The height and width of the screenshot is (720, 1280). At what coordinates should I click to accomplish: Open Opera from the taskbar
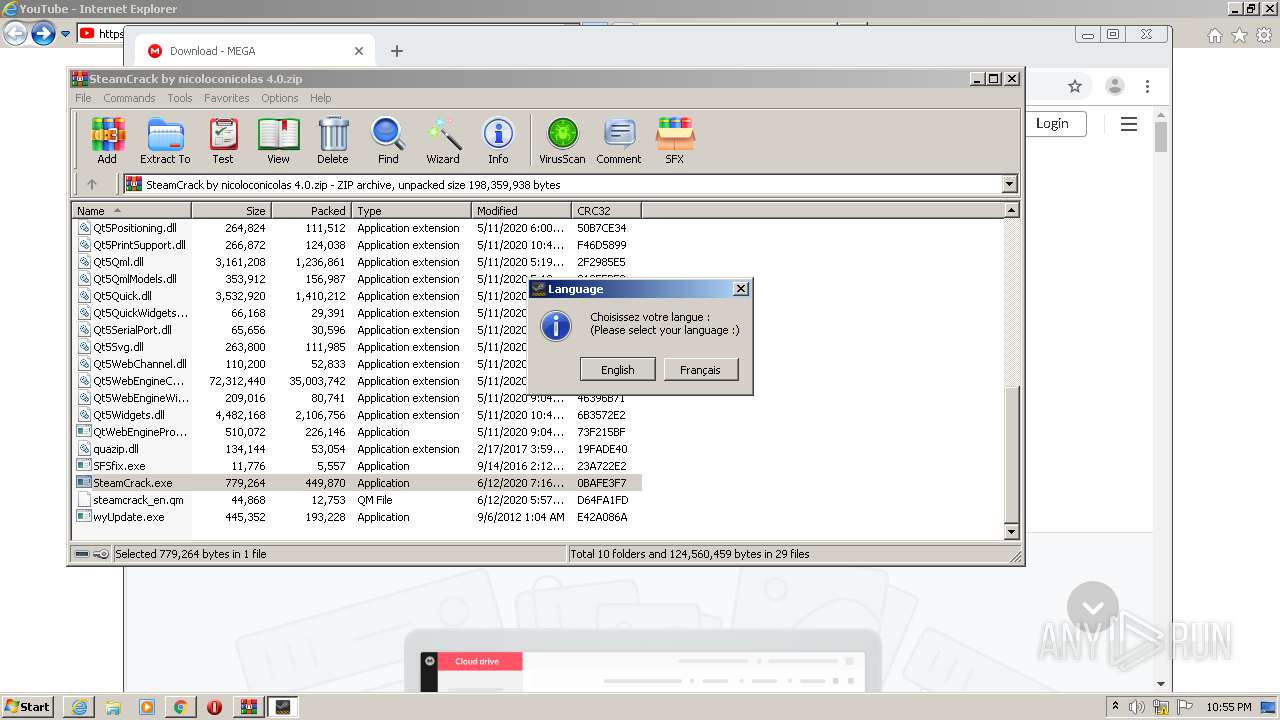point(214,707)
